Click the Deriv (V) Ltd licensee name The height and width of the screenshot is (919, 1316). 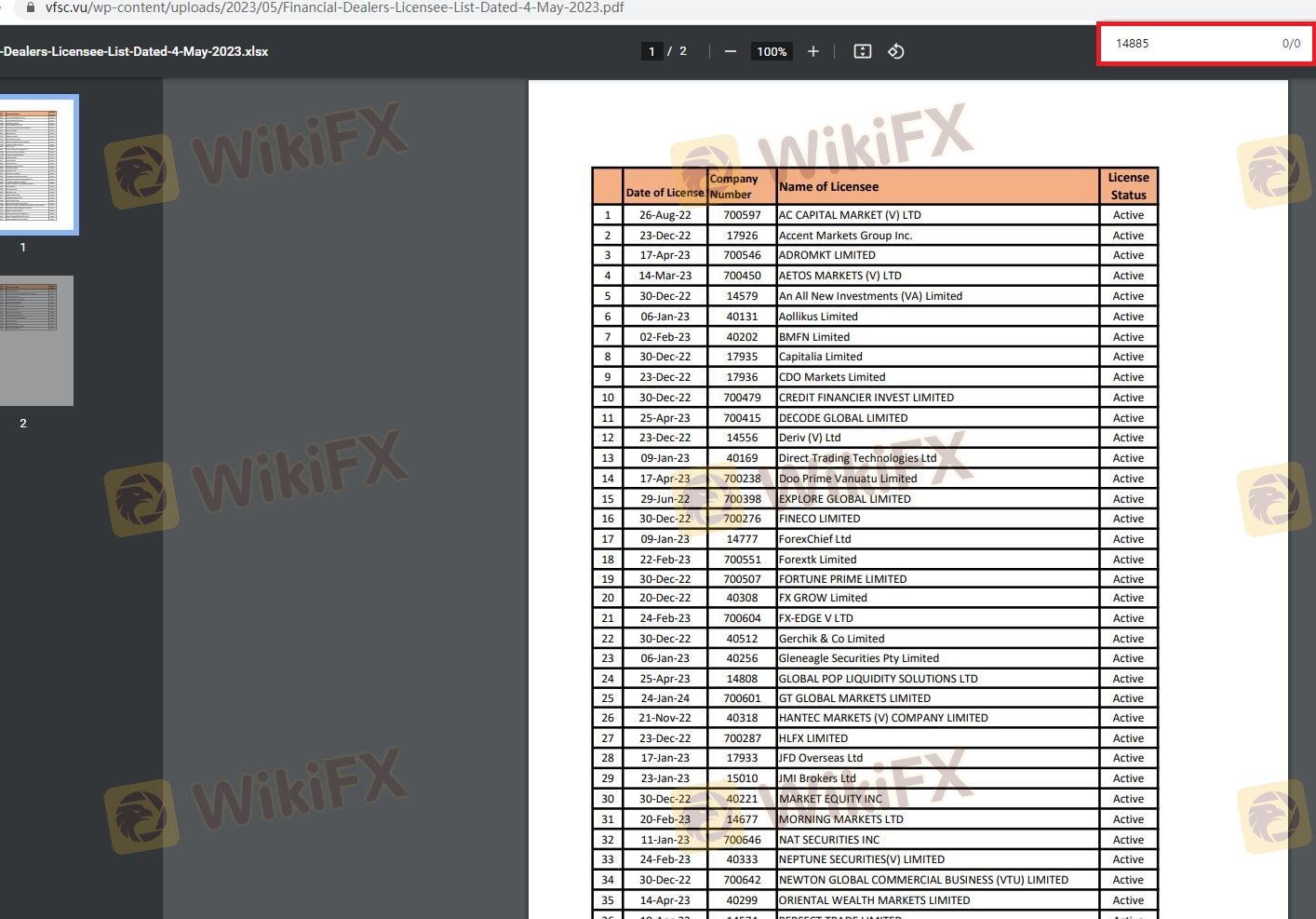(810, 438)
